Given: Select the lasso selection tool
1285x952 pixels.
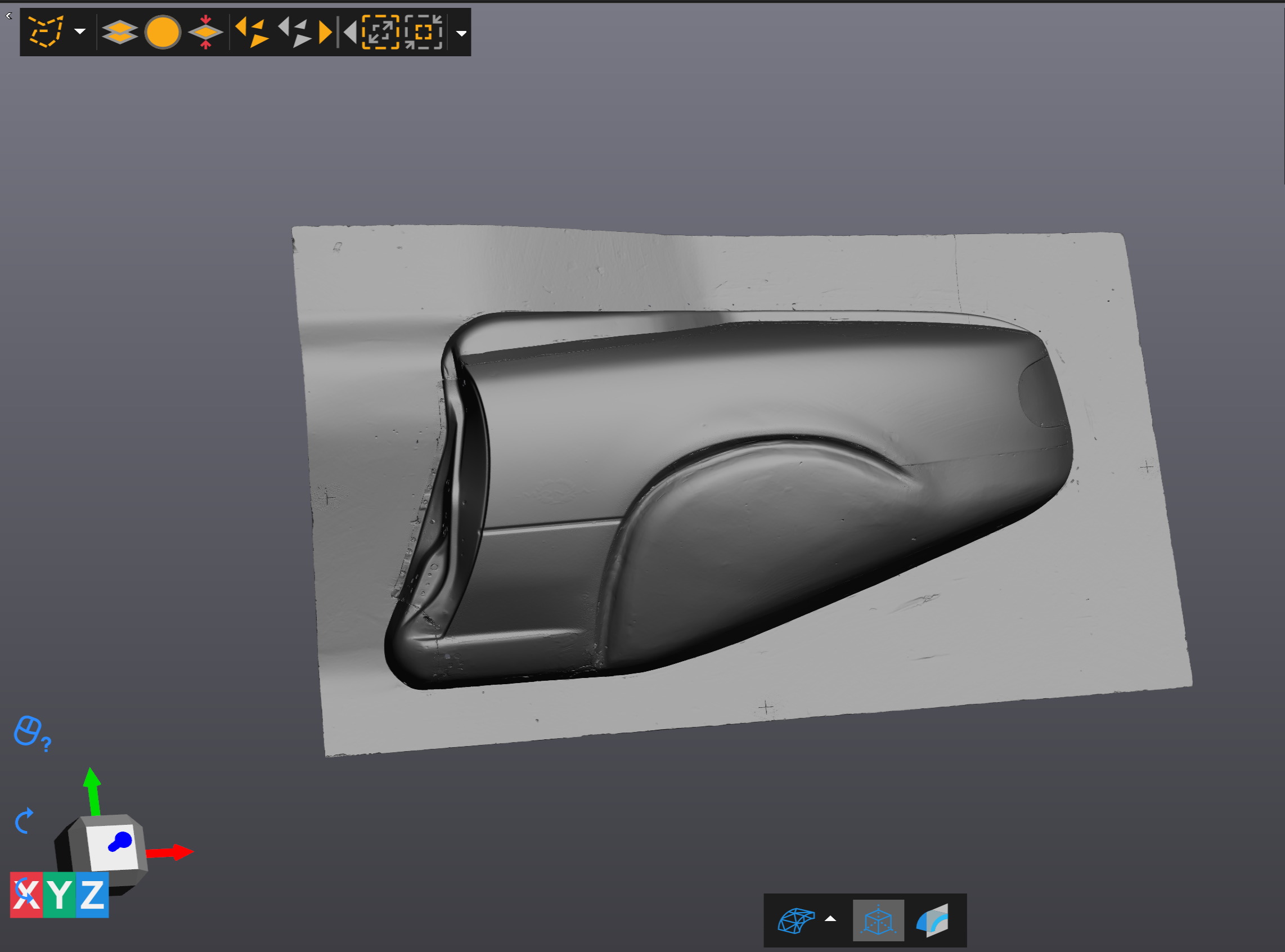Looking at the screenshot, I should tap(46, 32).
